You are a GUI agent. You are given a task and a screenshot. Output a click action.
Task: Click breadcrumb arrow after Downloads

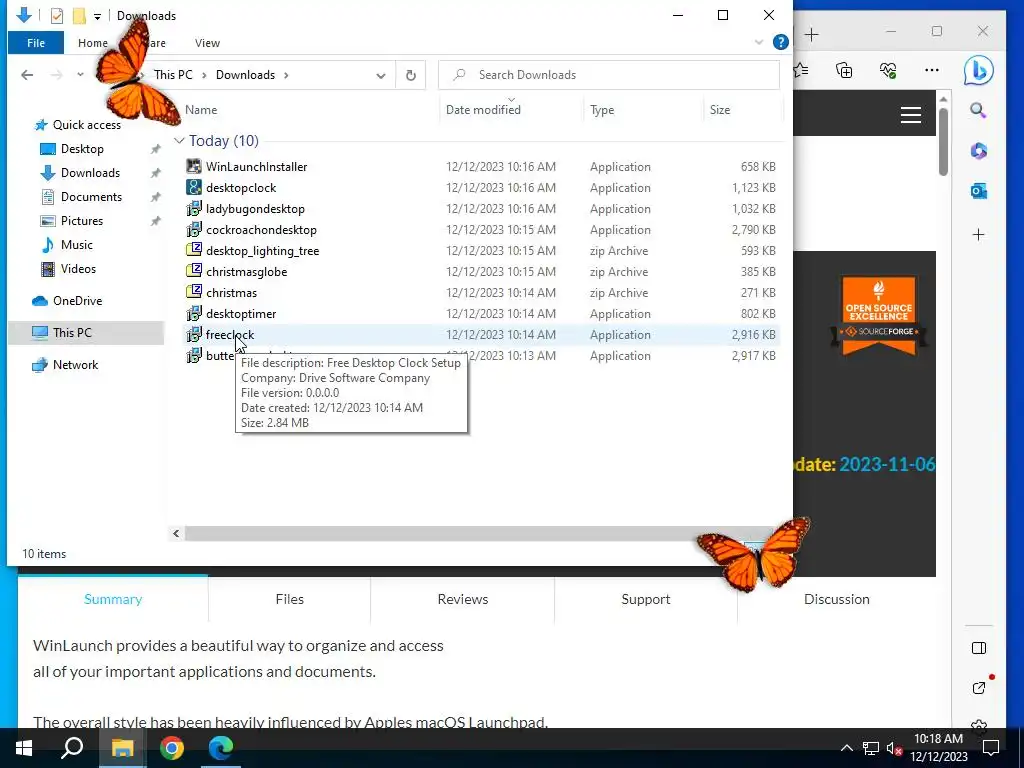click(285, 75)
